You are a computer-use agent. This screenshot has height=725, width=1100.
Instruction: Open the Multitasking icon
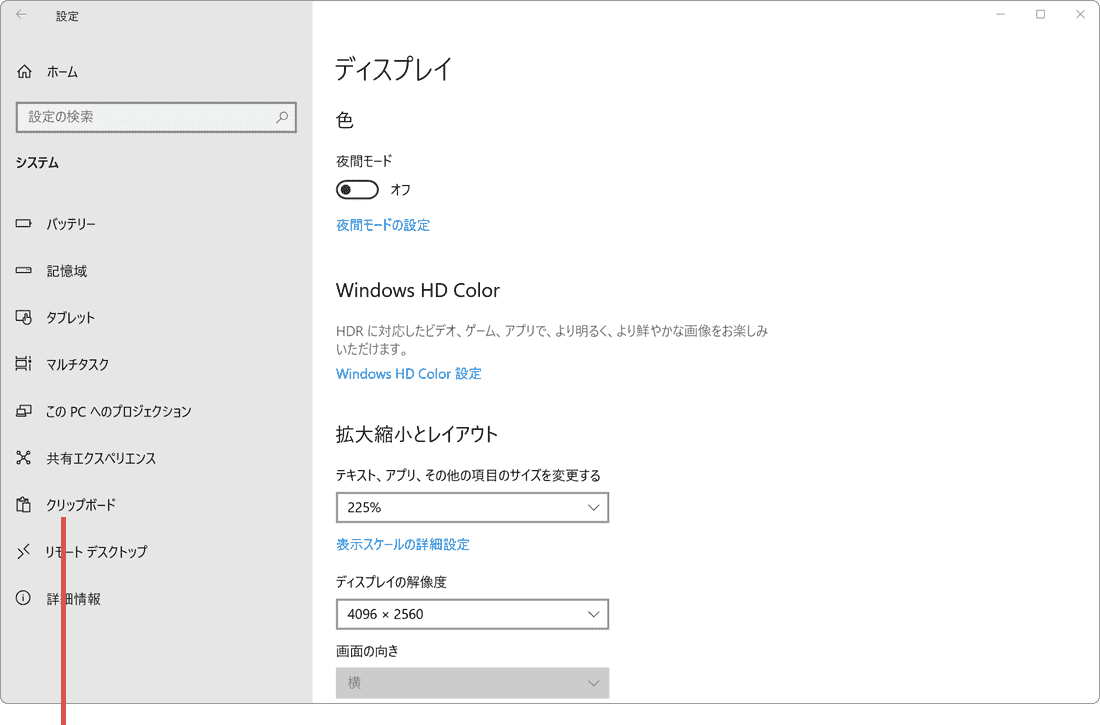(22, 364)
